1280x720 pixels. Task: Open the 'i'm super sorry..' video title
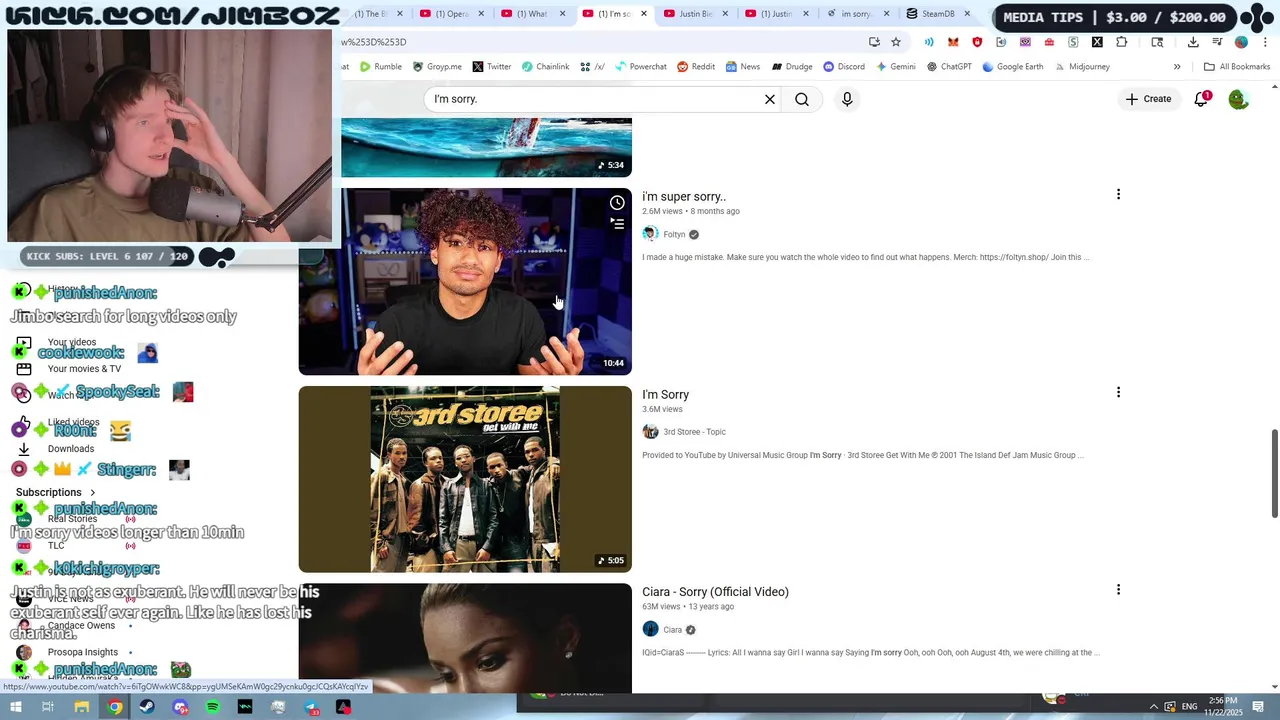coord(684,197)
